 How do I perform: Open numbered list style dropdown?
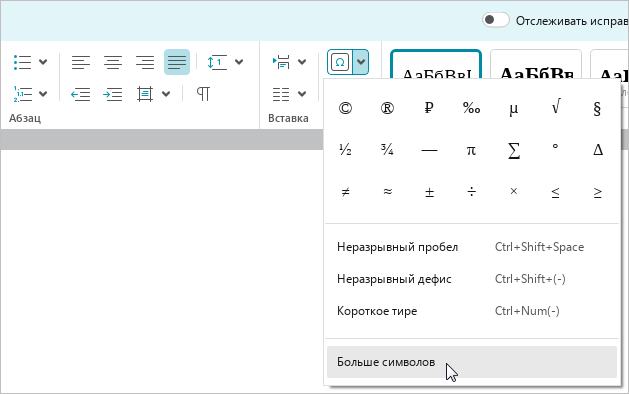(x=43, y=94)
